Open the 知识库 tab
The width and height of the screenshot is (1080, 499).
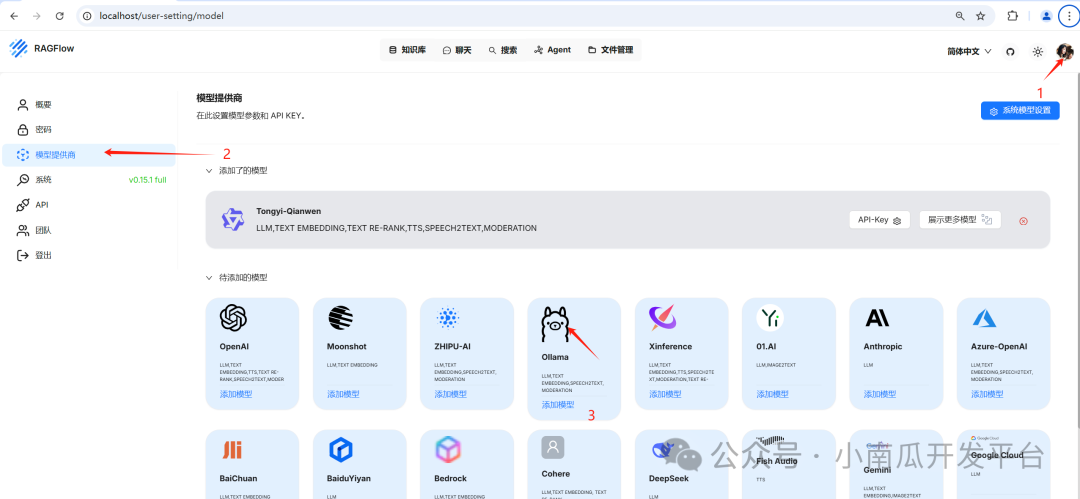coord(407,50)
